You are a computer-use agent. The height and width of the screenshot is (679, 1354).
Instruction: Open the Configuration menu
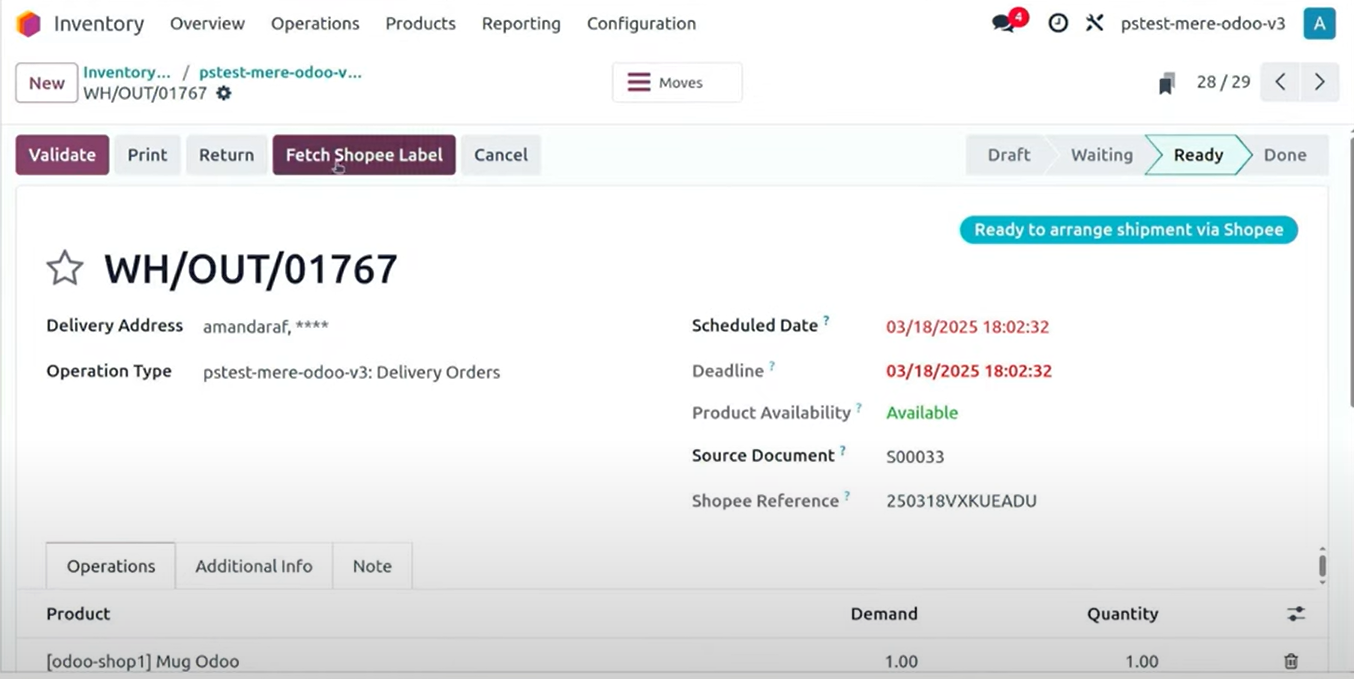pyautogui.click(x=641, y=23)
